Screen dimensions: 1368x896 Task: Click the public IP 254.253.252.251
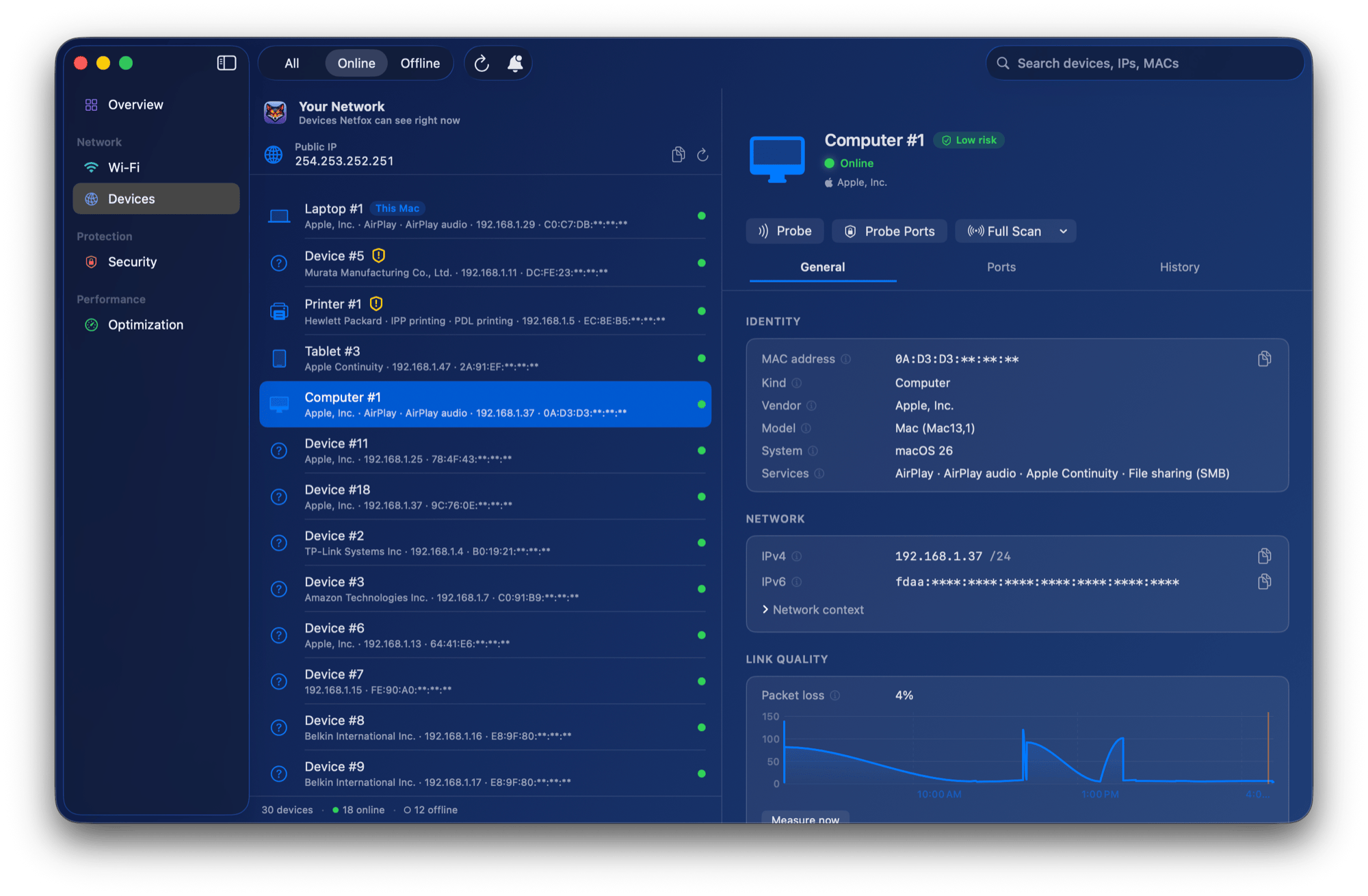pyautogui.click(x=344, y=161)
